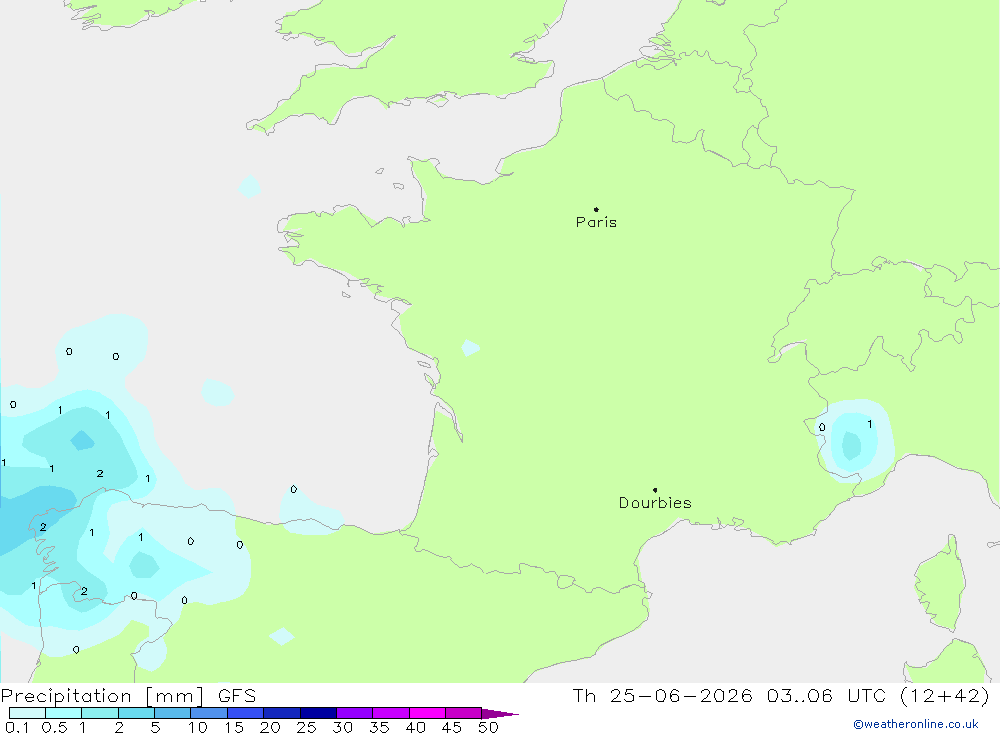Click the '(12+42)' forecast run text

[x=945, y=696]
